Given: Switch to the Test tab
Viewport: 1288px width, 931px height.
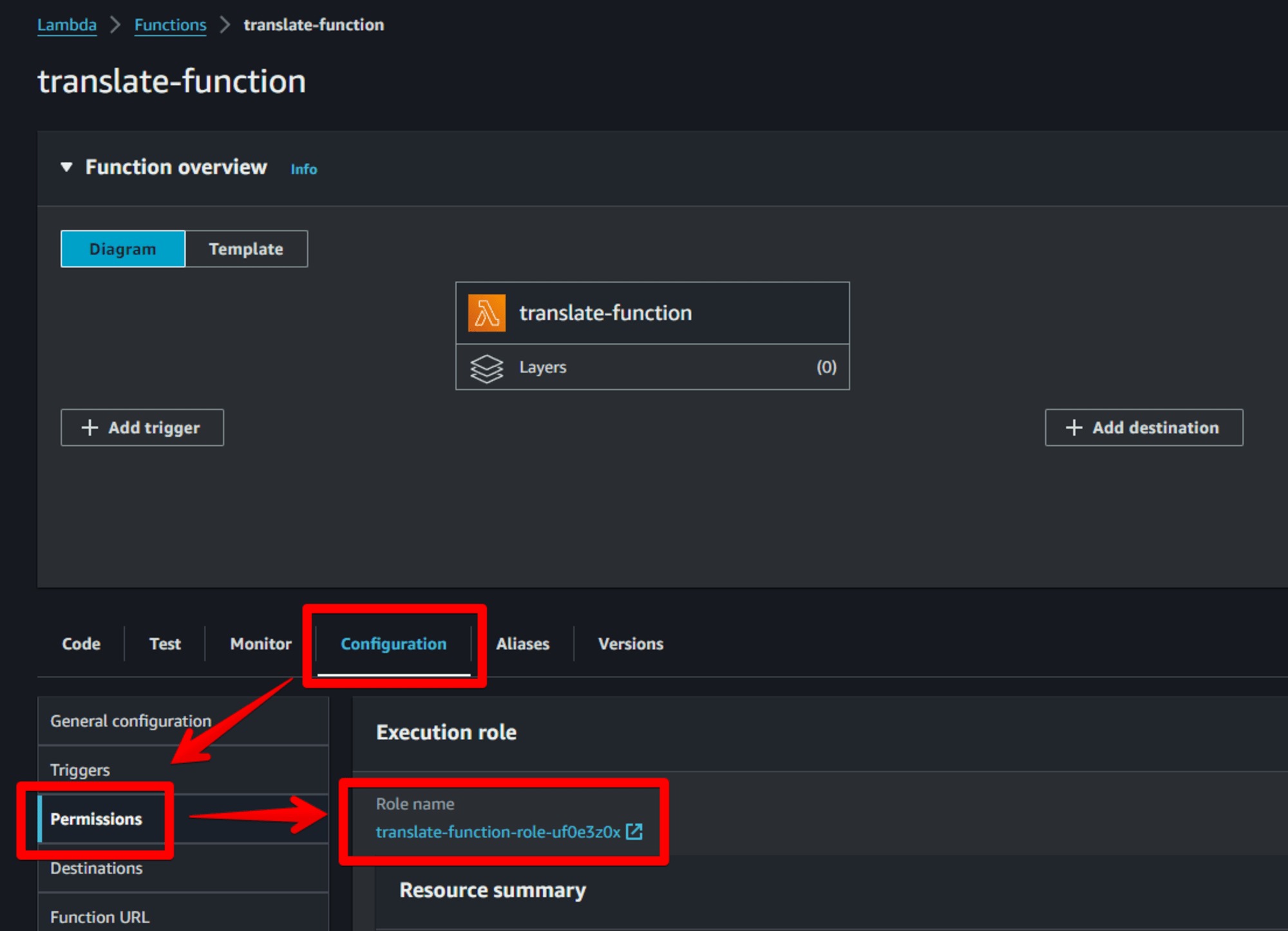Looking at the screenshot, I should point(165,644).
